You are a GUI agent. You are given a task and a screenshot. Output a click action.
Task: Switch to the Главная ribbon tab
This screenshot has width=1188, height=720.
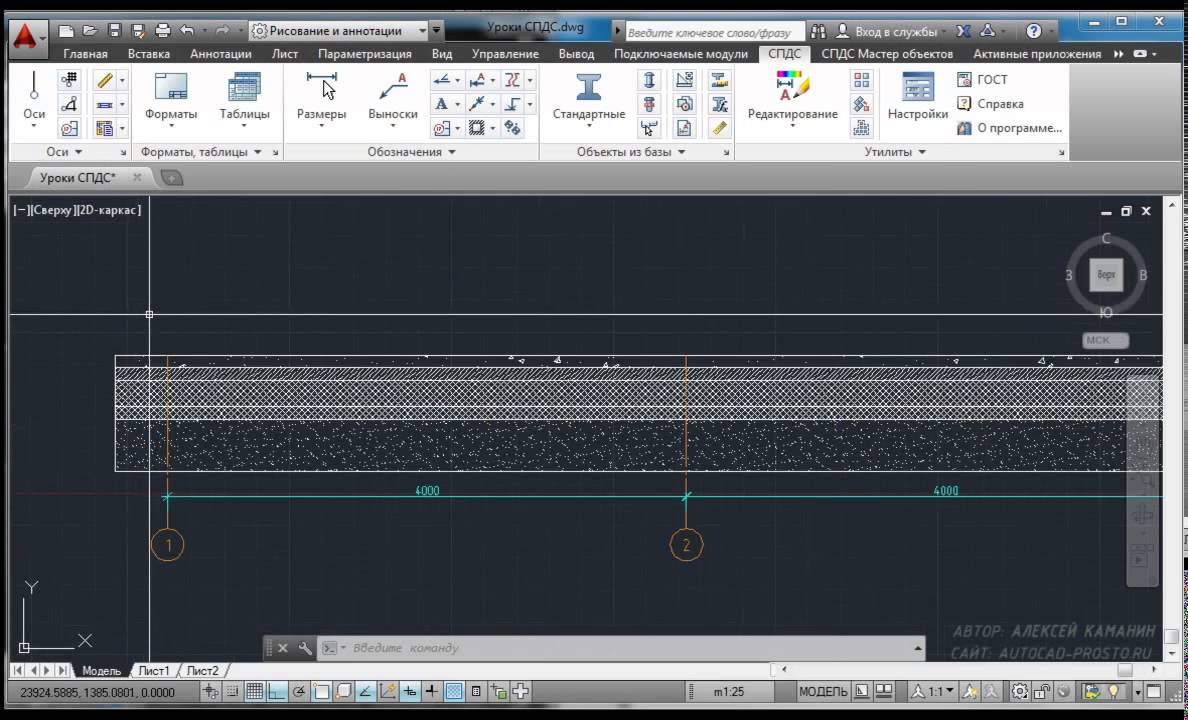(x=85, y=54)
